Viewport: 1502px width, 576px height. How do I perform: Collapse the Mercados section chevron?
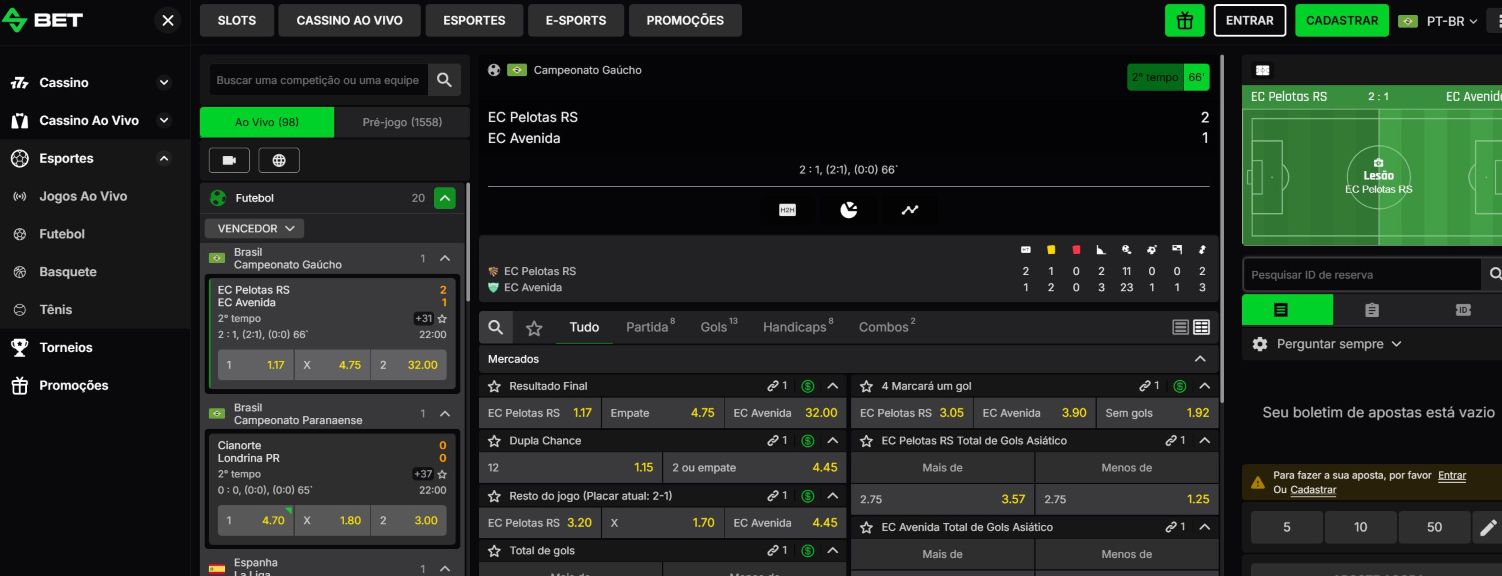click(x=1200, y=359)
